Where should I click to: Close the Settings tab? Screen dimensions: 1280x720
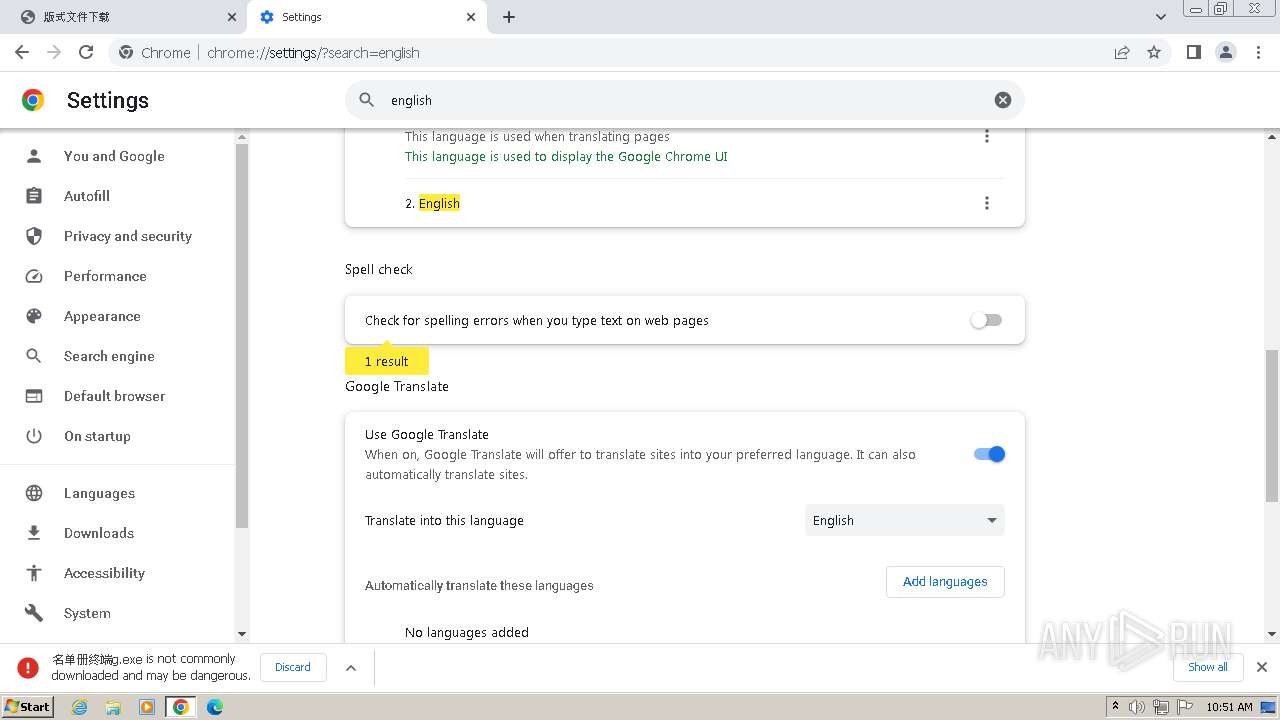[x=471, y=17]
